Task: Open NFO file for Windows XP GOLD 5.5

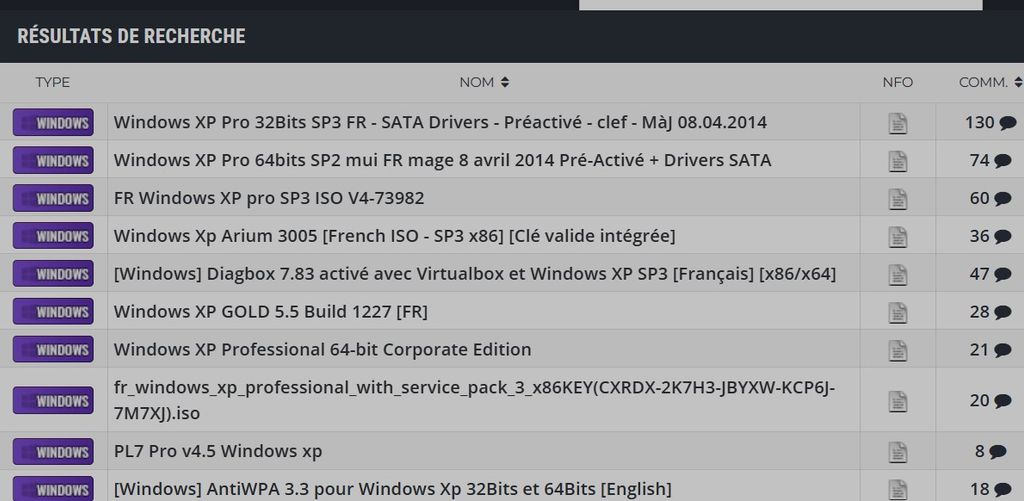Action: (x=898, y=312)
